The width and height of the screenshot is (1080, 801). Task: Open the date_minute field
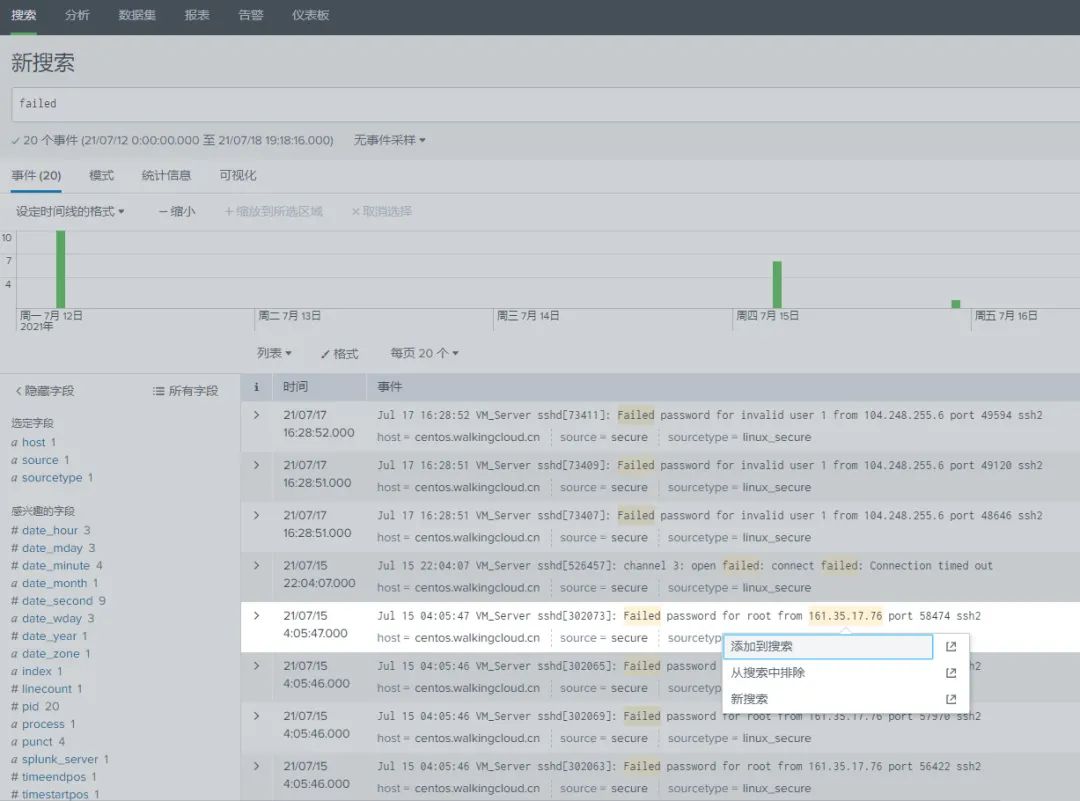(x=56, y=565)
